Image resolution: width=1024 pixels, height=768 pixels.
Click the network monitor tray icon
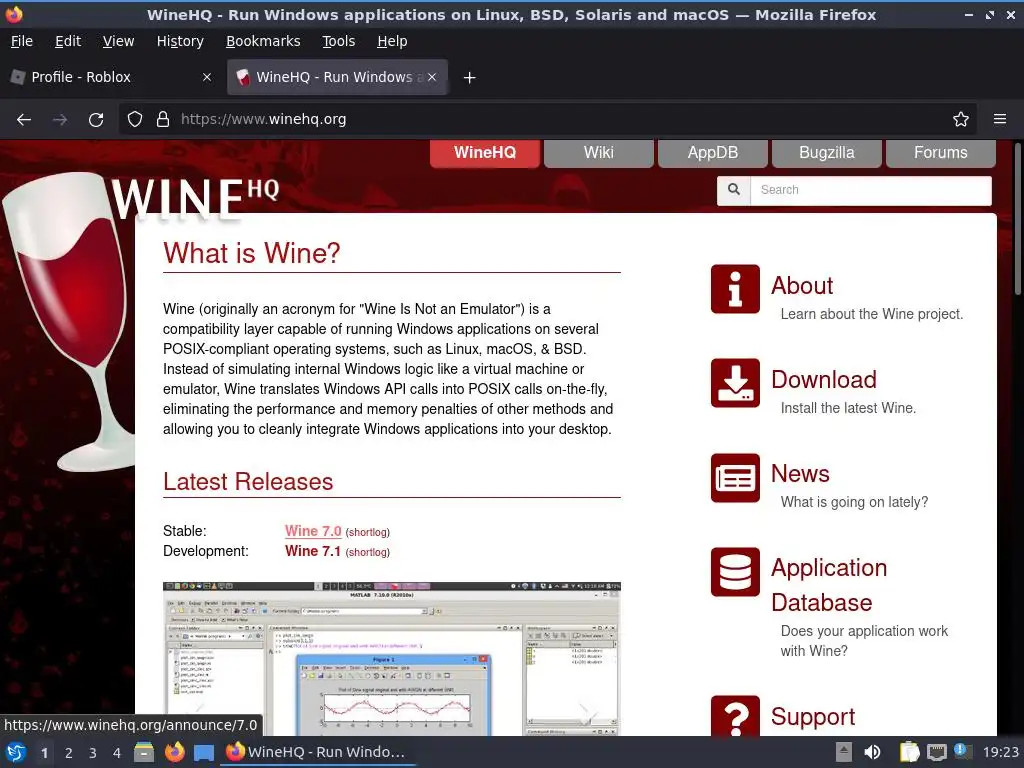pyautogui.click(x=936, y=752)
